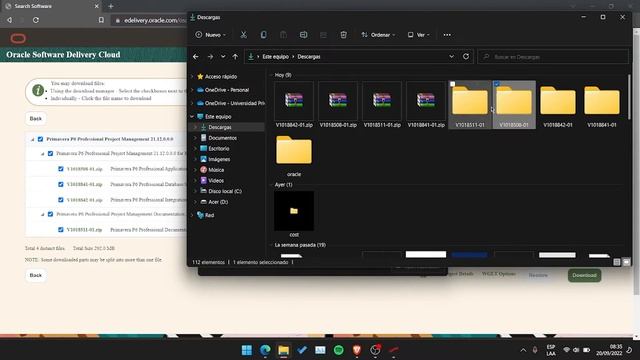Click the green Download button

pos(584,275)
